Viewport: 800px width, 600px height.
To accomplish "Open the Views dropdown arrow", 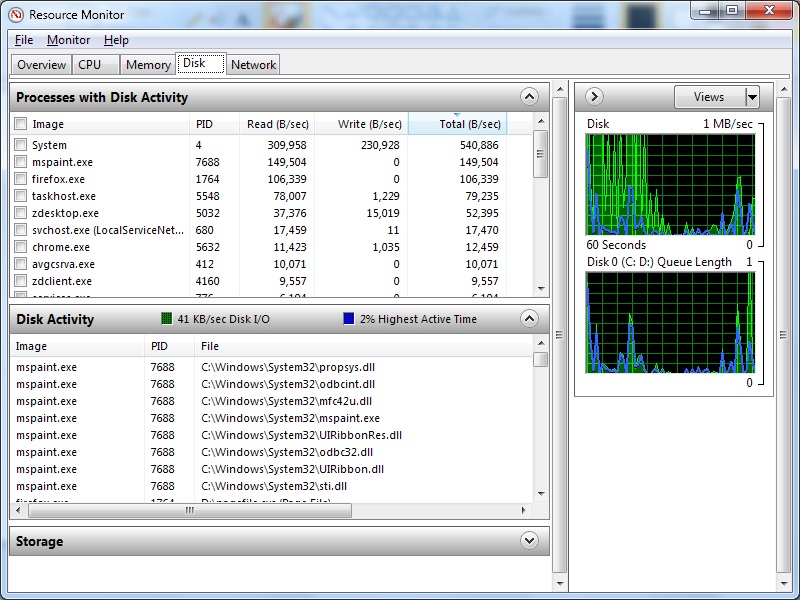I will [x=752, y=96].
